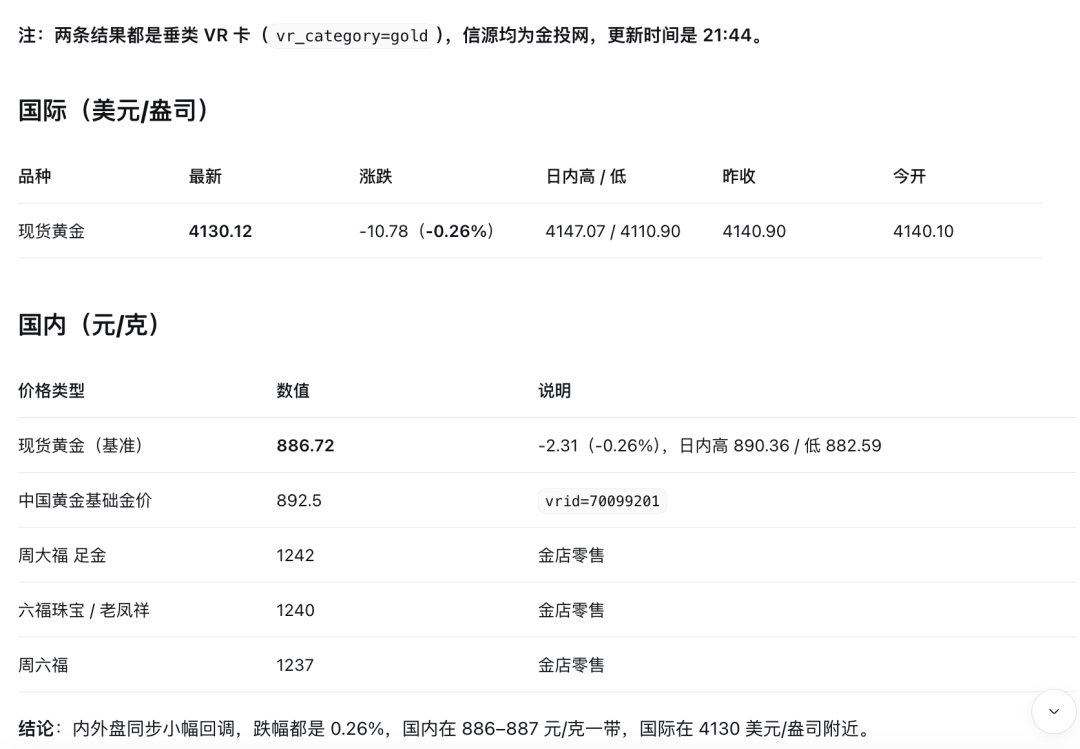The image size is (1080, 749).
Task: Click the value 1242
Action: (295, 555)
